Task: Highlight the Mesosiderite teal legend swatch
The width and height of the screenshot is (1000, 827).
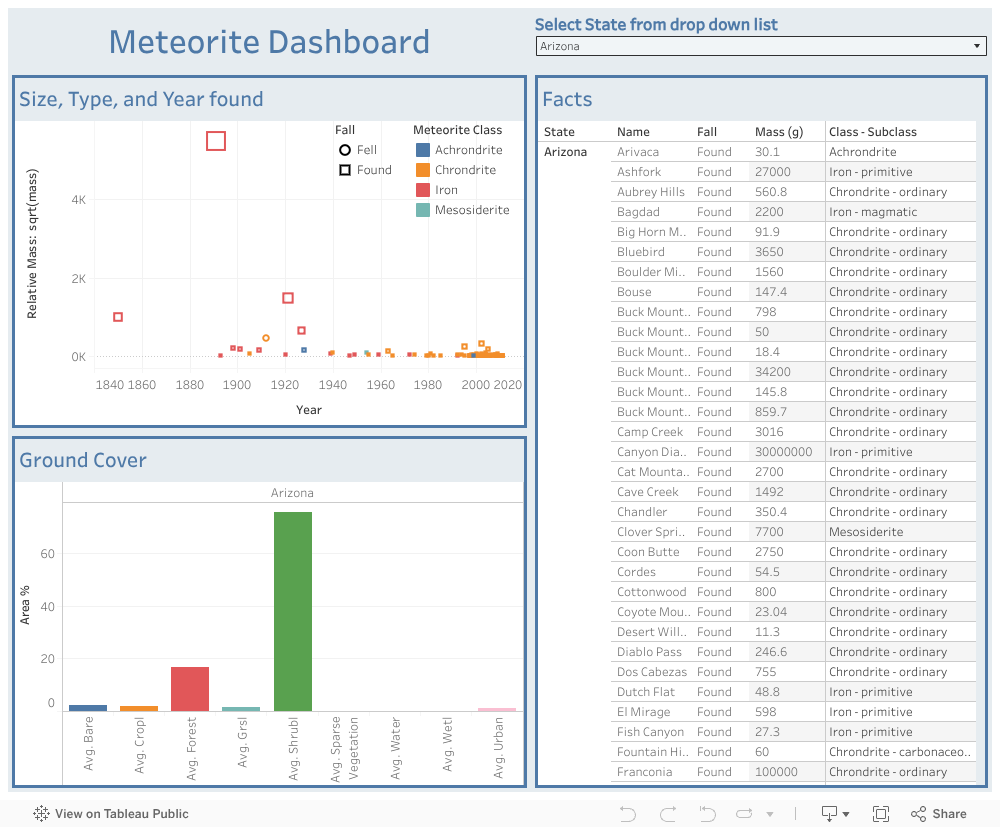Action: coord(423,210)
